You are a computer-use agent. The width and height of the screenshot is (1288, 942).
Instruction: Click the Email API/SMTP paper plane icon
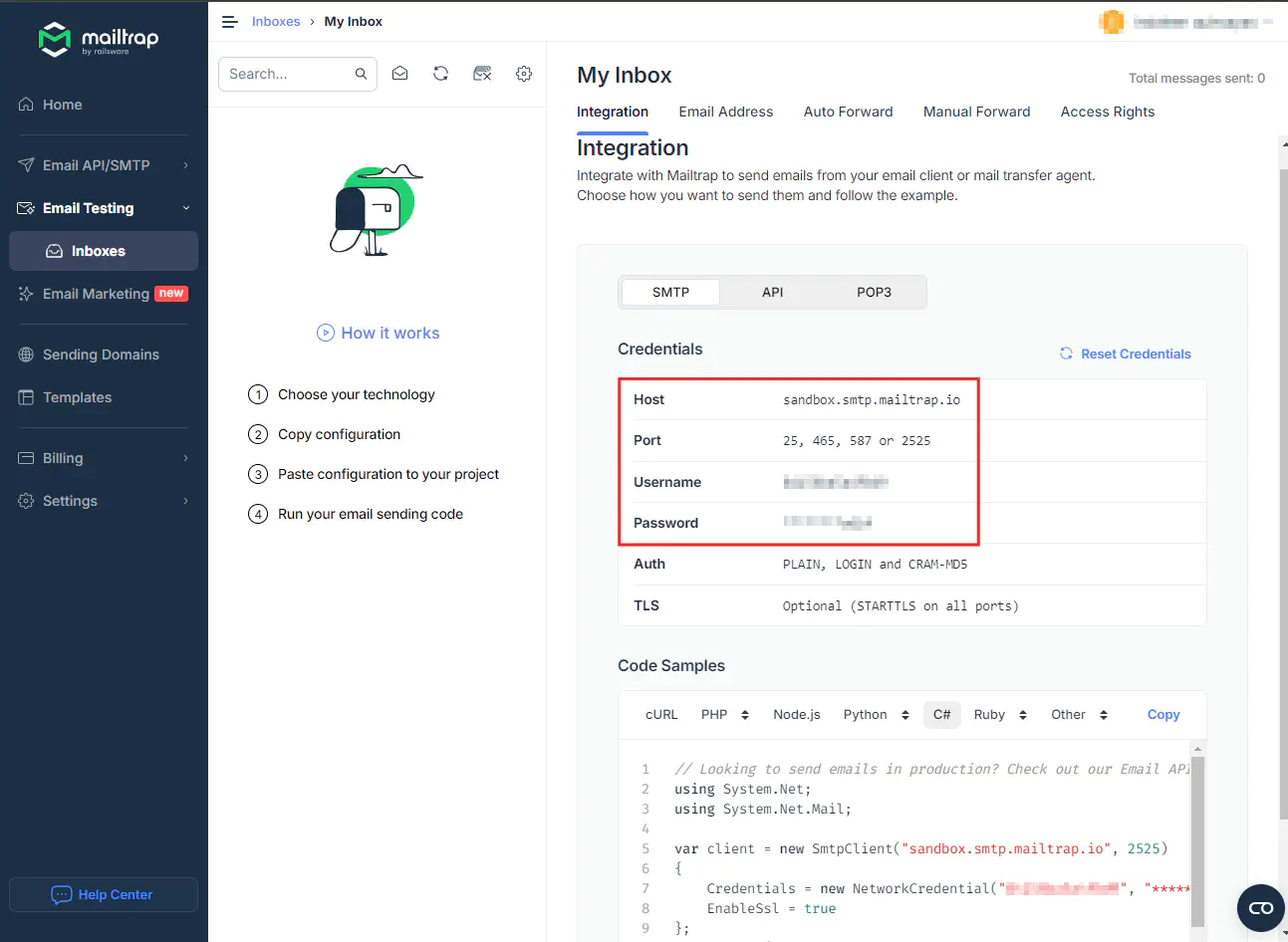pos(26,165)
